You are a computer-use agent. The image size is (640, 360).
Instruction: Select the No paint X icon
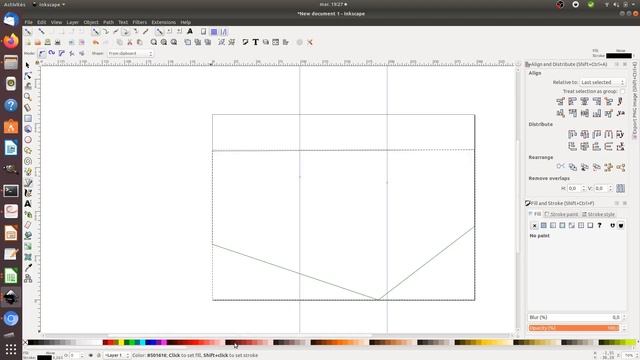tap(534, 225)
